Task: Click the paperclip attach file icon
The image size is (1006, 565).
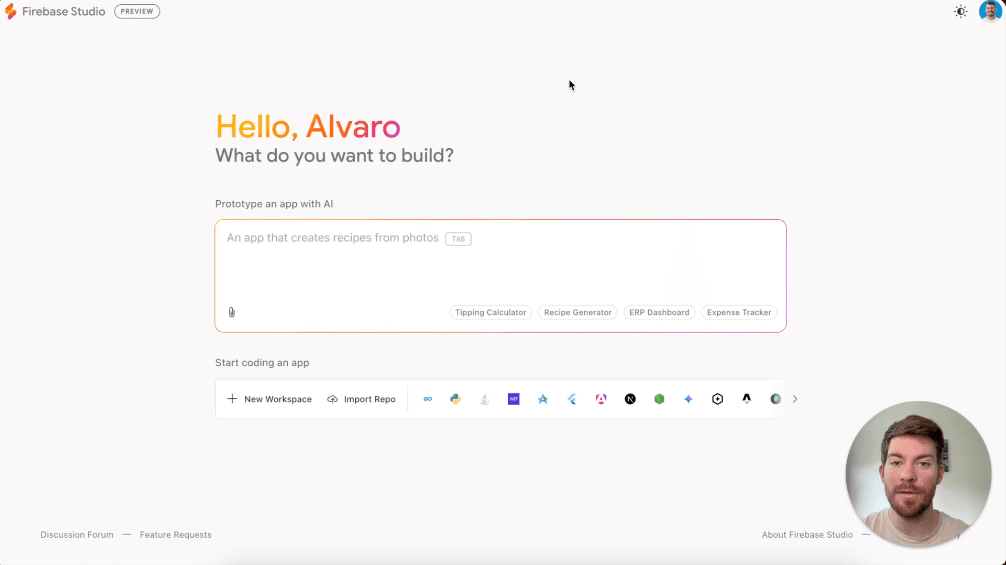Action: [x=232, y=312]
